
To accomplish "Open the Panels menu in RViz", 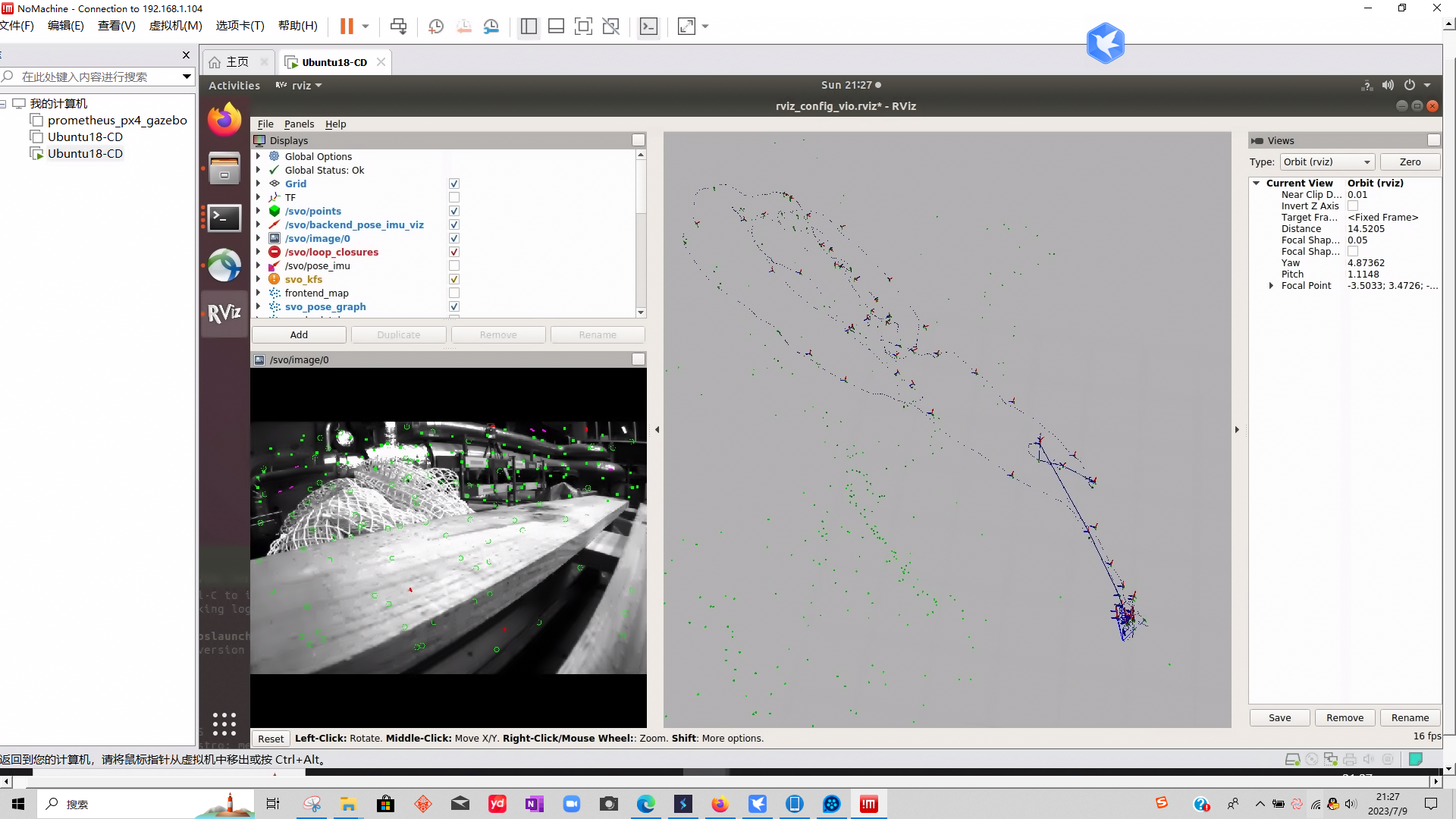I will (x=299, y=124).
